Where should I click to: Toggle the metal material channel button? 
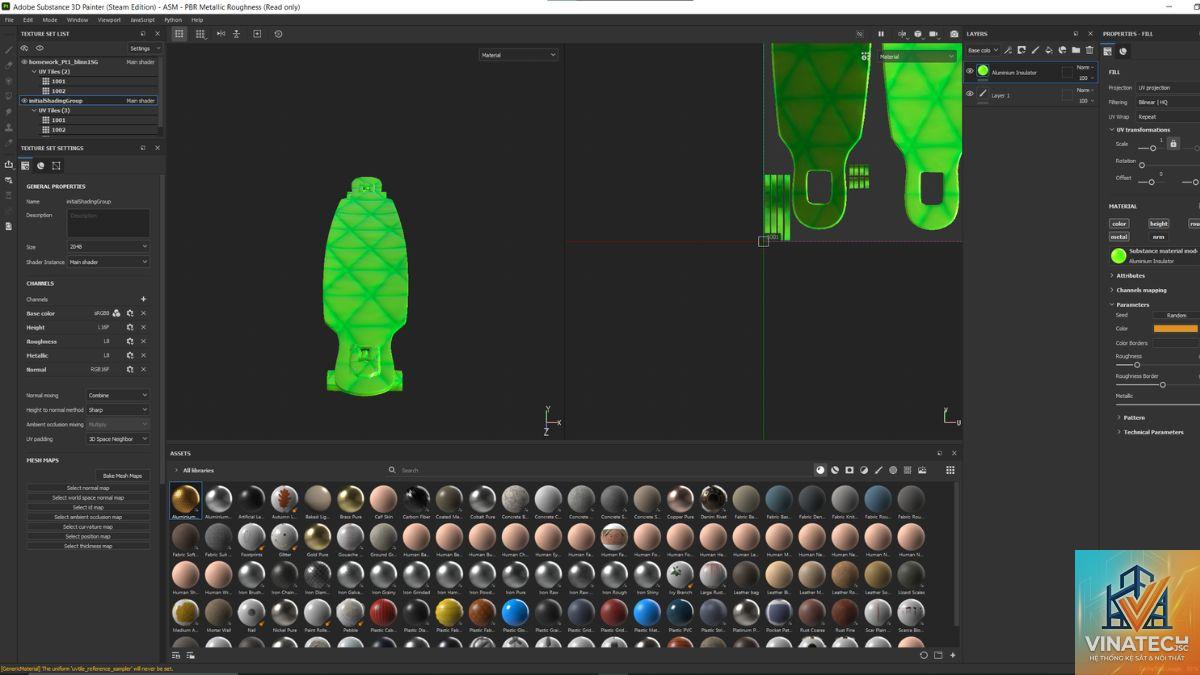point(1119,237)
